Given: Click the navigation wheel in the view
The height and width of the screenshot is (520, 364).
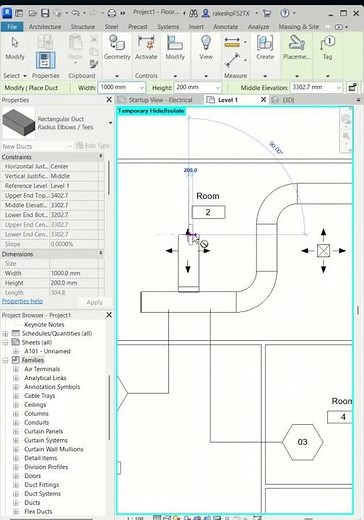Looking at the screenshot, I should [x=346, y=119].
